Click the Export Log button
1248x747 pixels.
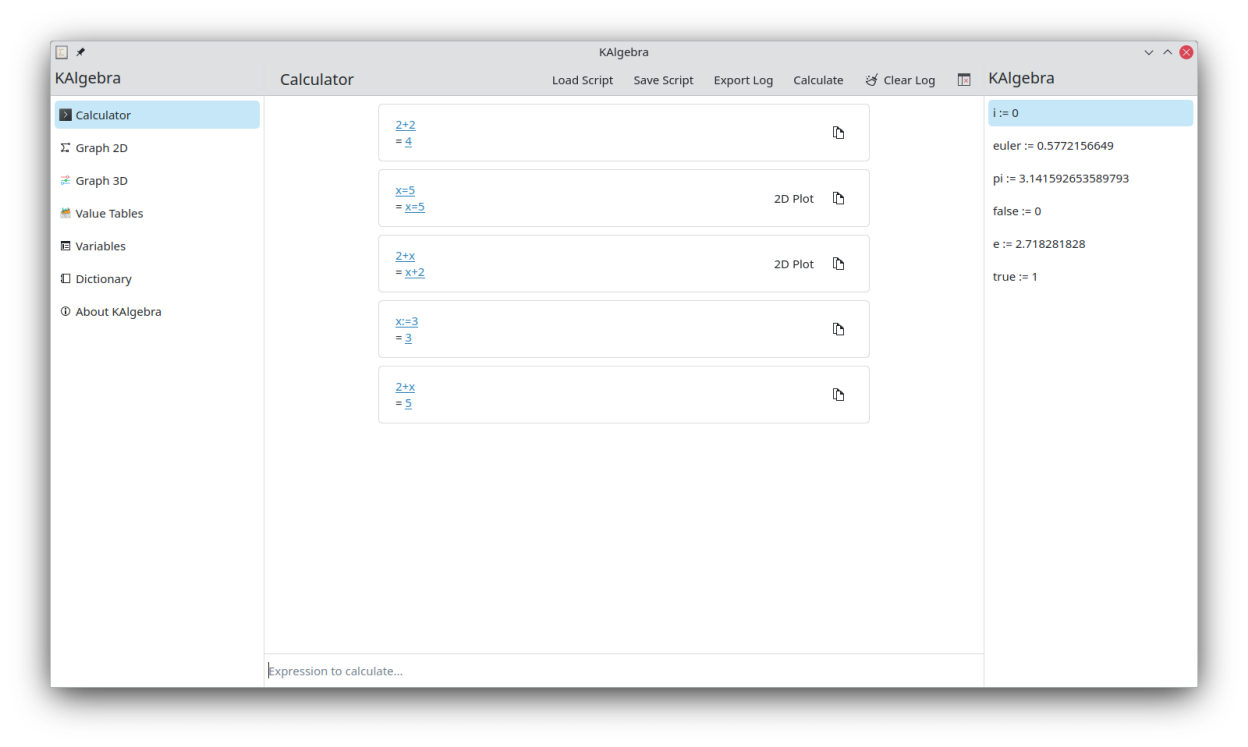(743, 80)
